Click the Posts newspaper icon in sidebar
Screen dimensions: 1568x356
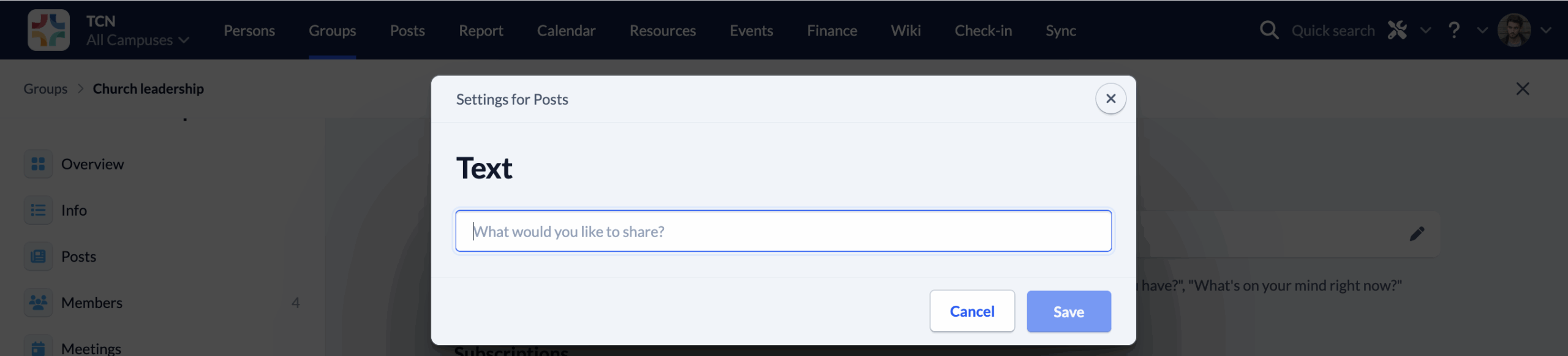click(x=38, y=257)
